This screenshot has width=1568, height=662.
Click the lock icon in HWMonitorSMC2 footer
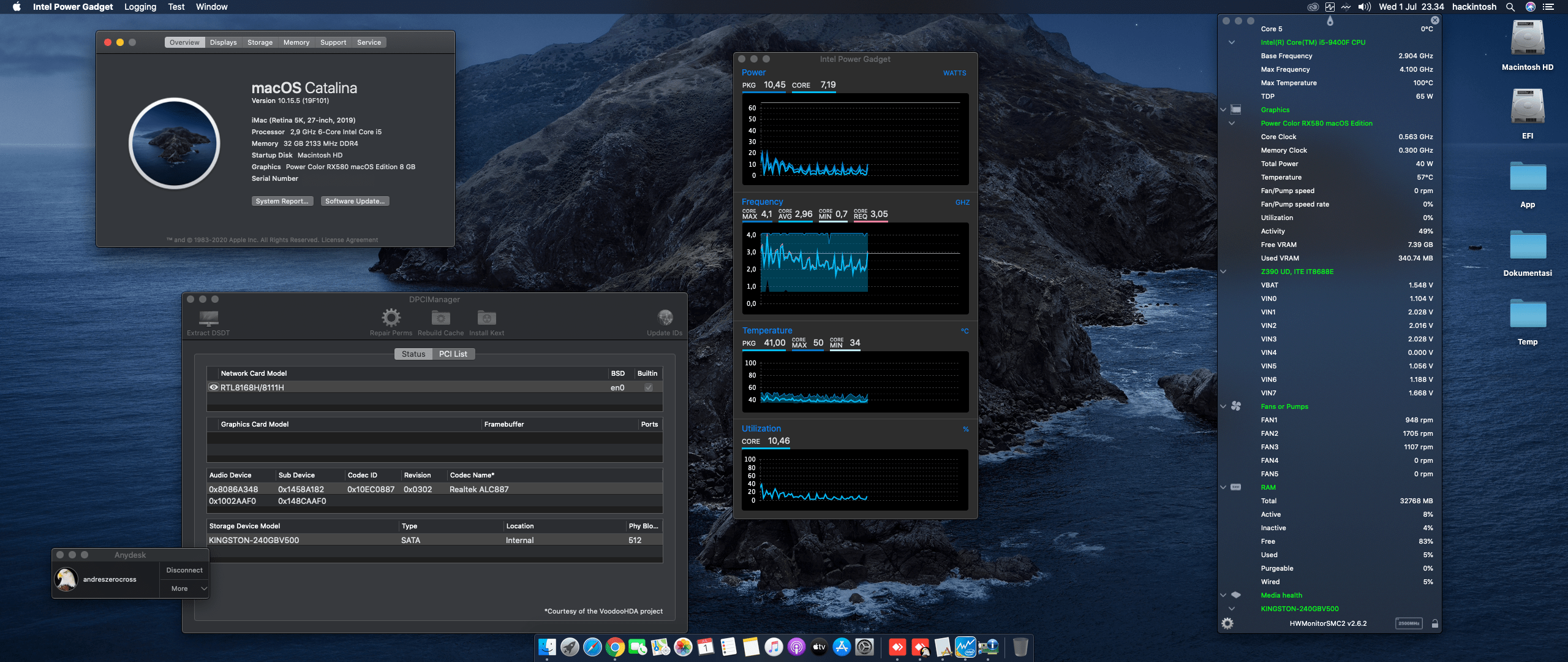(1435, 623)
